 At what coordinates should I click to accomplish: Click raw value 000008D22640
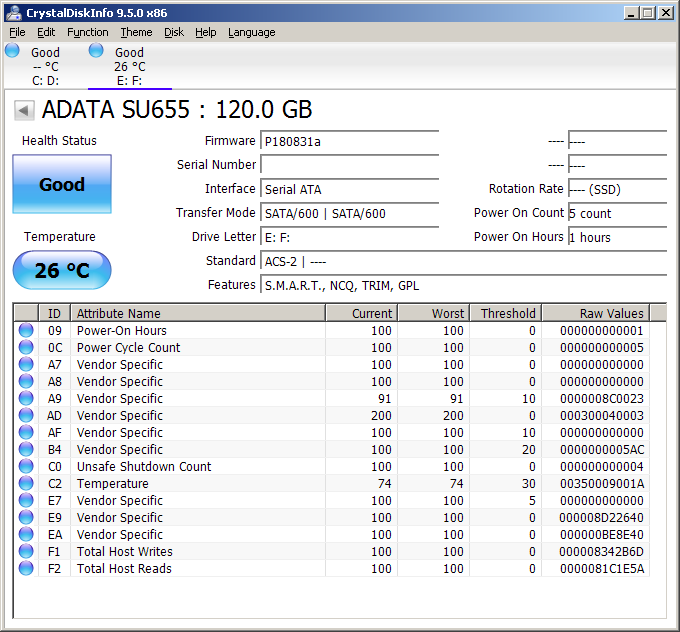click(x=602, y=517)
